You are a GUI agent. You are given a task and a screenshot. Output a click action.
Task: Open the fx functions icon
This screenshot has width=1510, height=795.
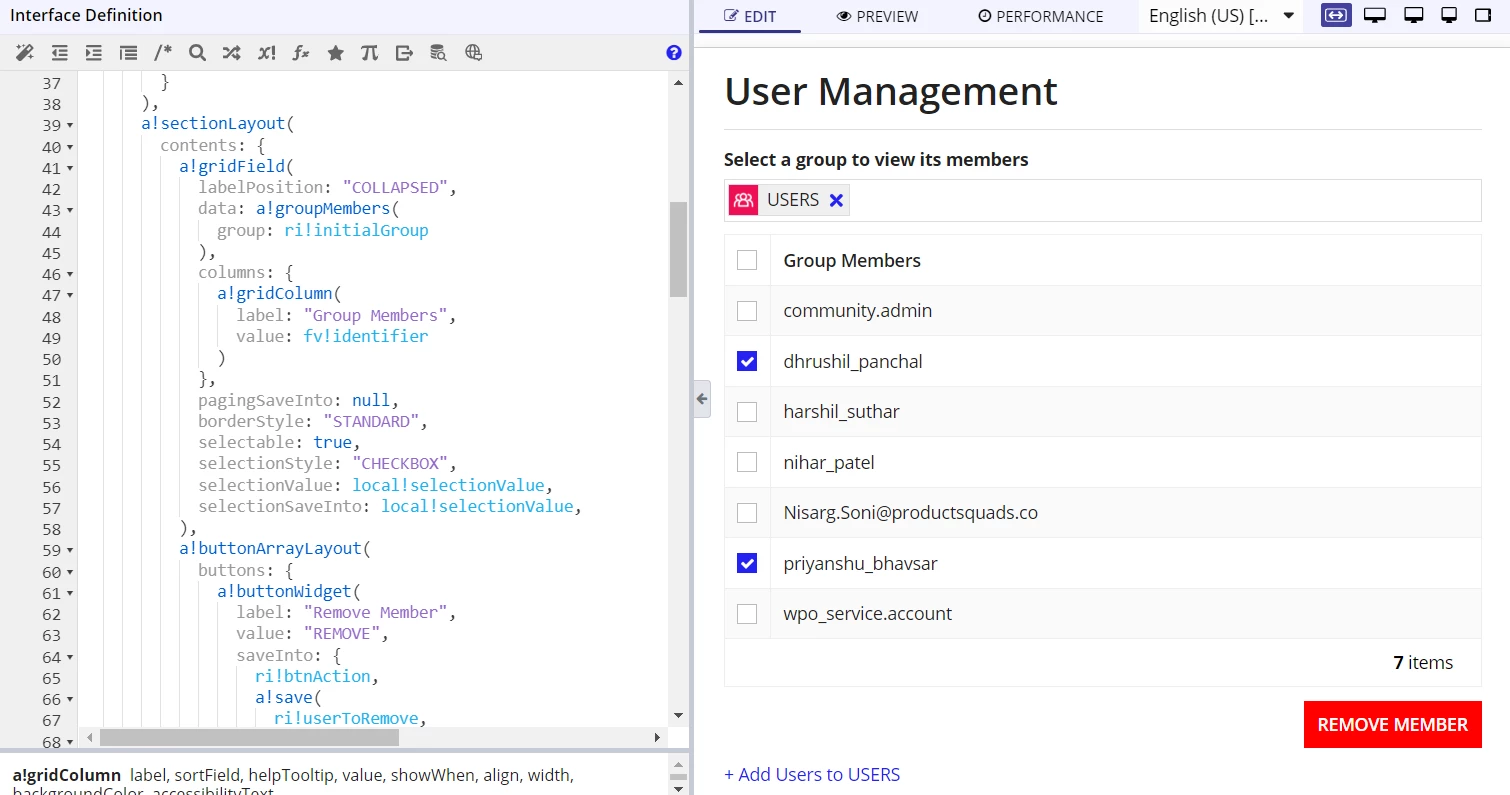(300, 53)
